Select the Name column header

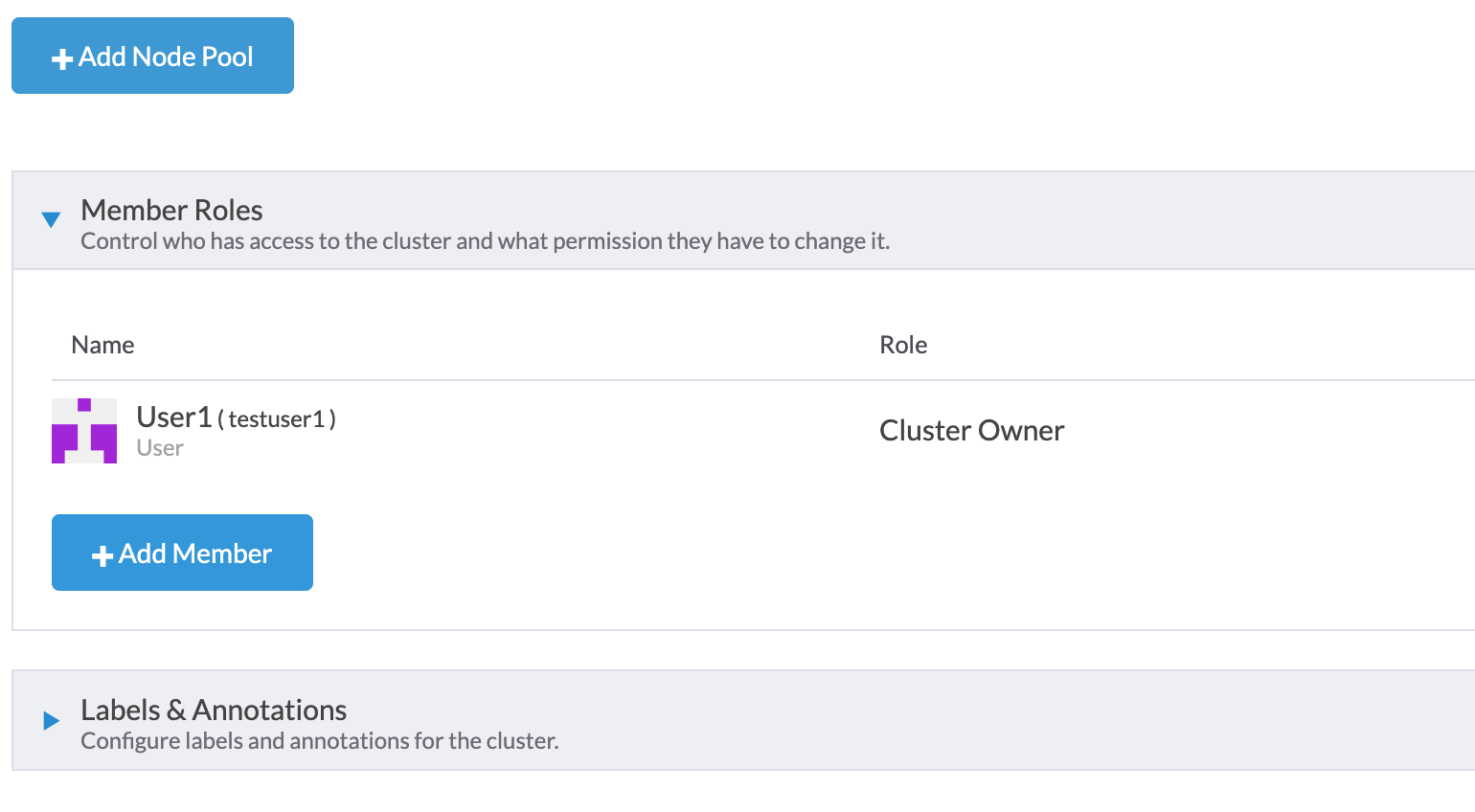click(x=102, y=345)
